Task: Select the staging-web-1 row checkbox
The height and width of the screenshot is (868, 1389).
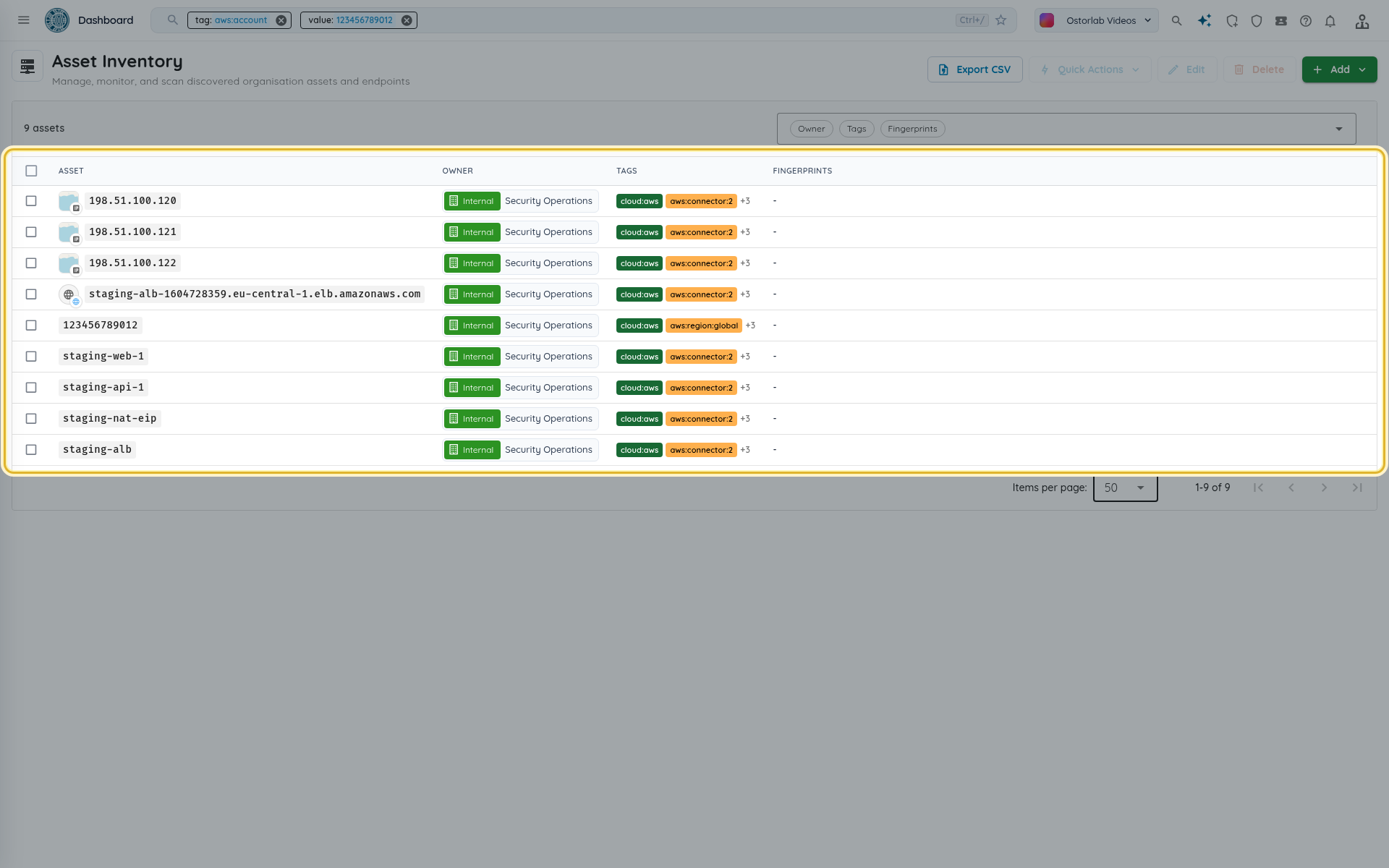Action: 31,357
